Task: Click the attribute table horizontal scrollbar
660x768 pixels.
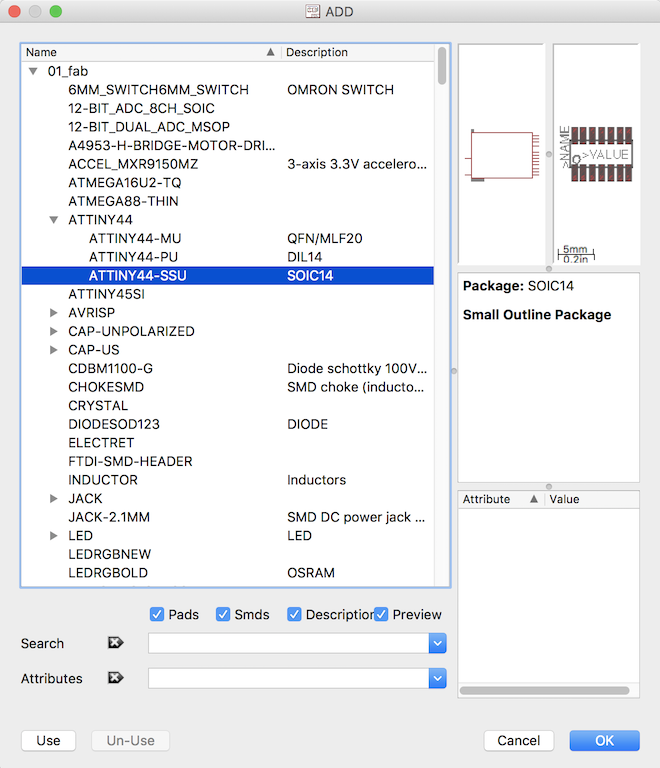Action: (544, 691)
